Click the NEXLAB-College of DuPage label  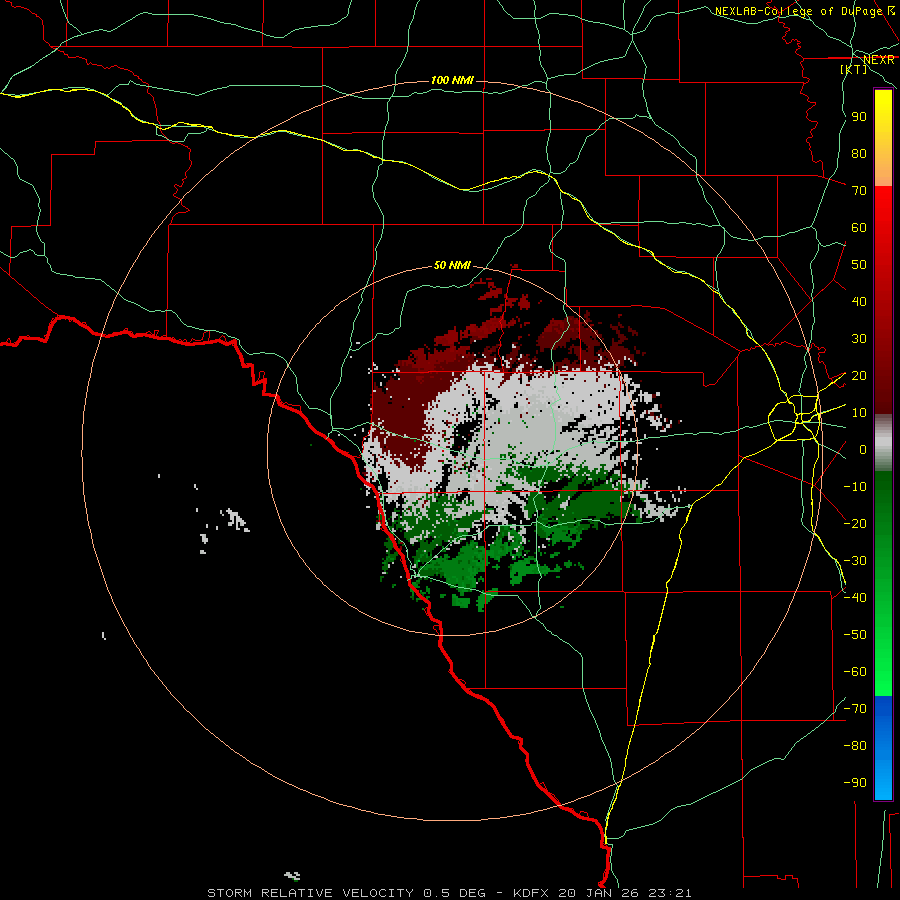[x=804, y=11]
